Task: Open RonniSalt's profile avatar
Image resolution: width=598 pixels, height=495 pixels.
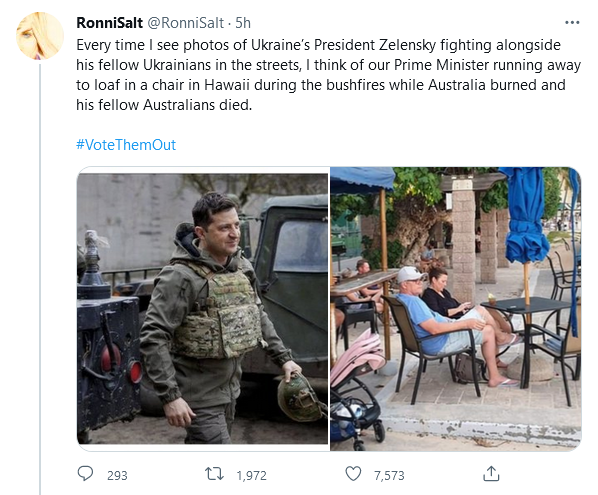Action: tap(40, 36)
